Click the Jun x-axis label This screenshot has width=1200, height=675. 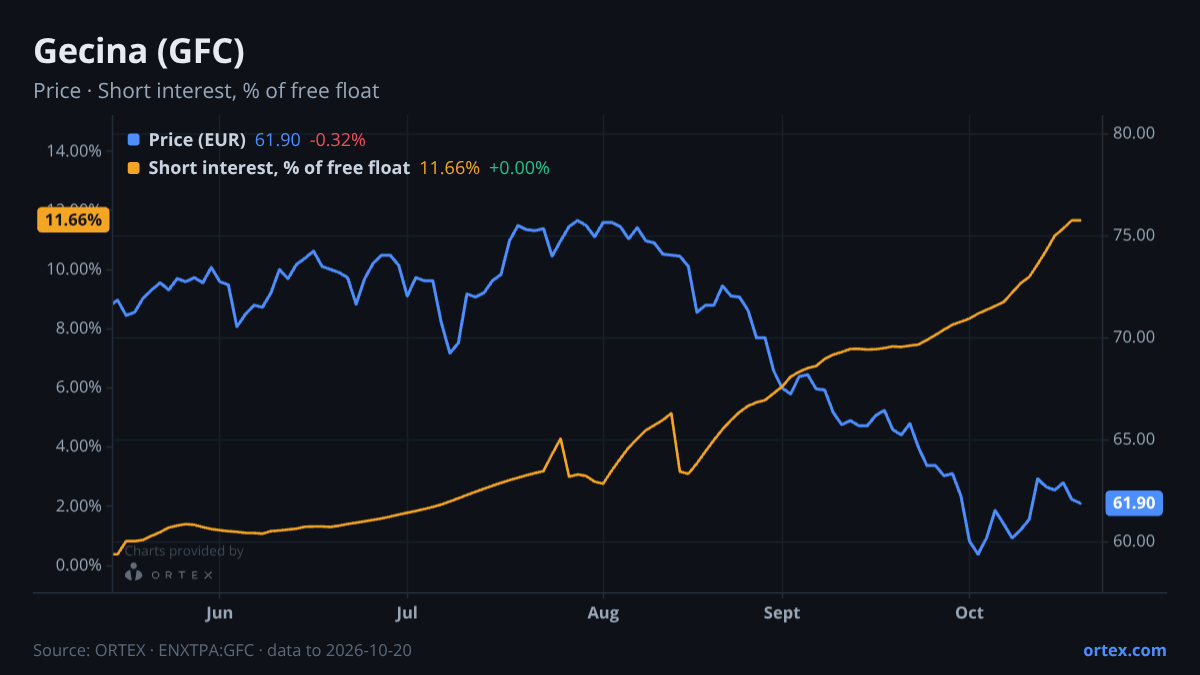coord(219,613)
